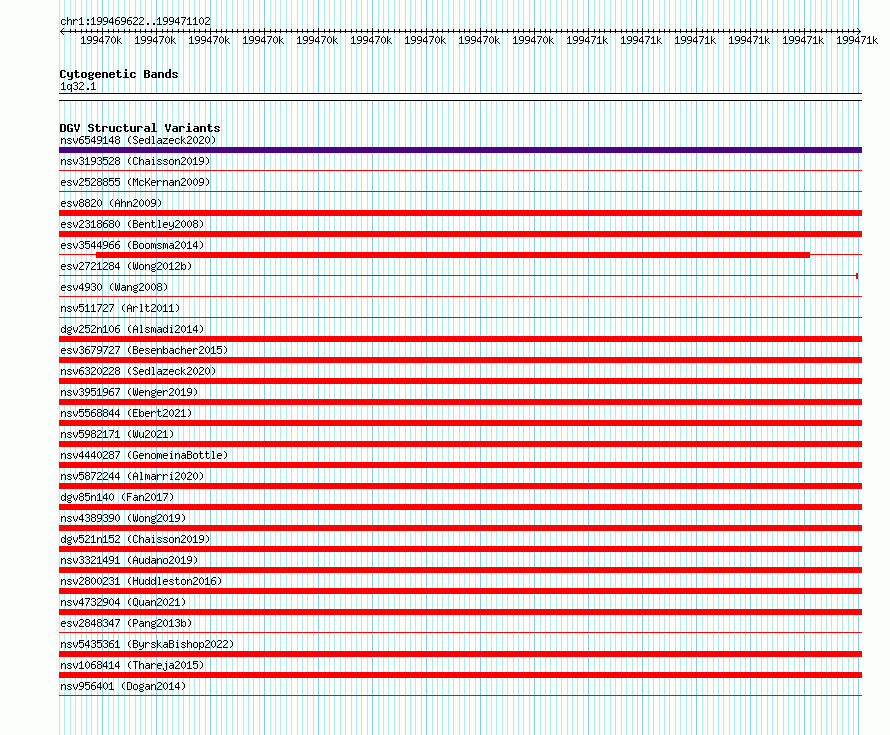Click nsv956401 (Dogan2014) label
This screenshot has width=890, height=735.
[x=123, y=686]
